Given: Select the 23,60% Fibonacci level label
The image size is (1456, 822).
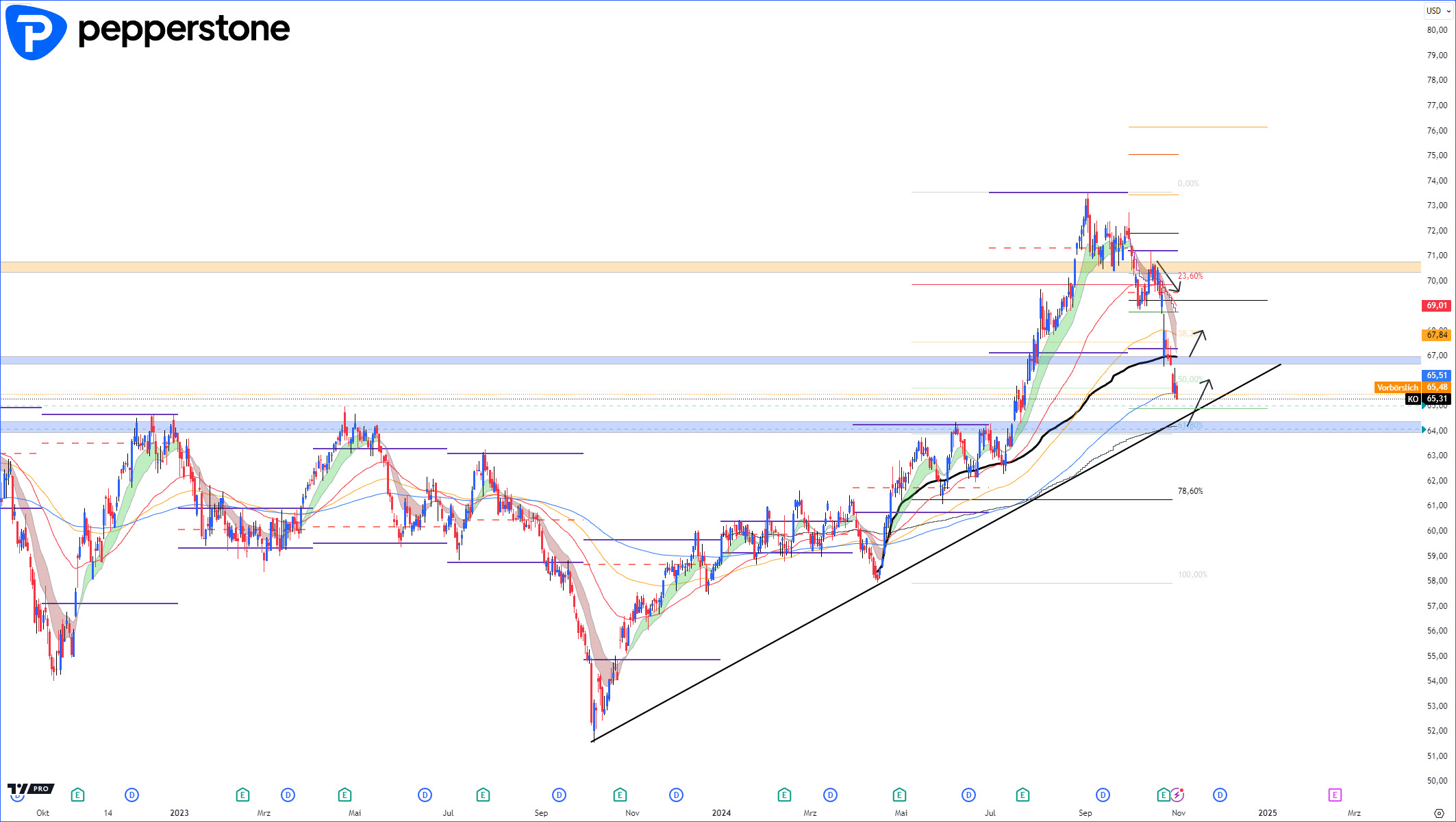Looking at the screenshot, I should (x=1190, y=276).
